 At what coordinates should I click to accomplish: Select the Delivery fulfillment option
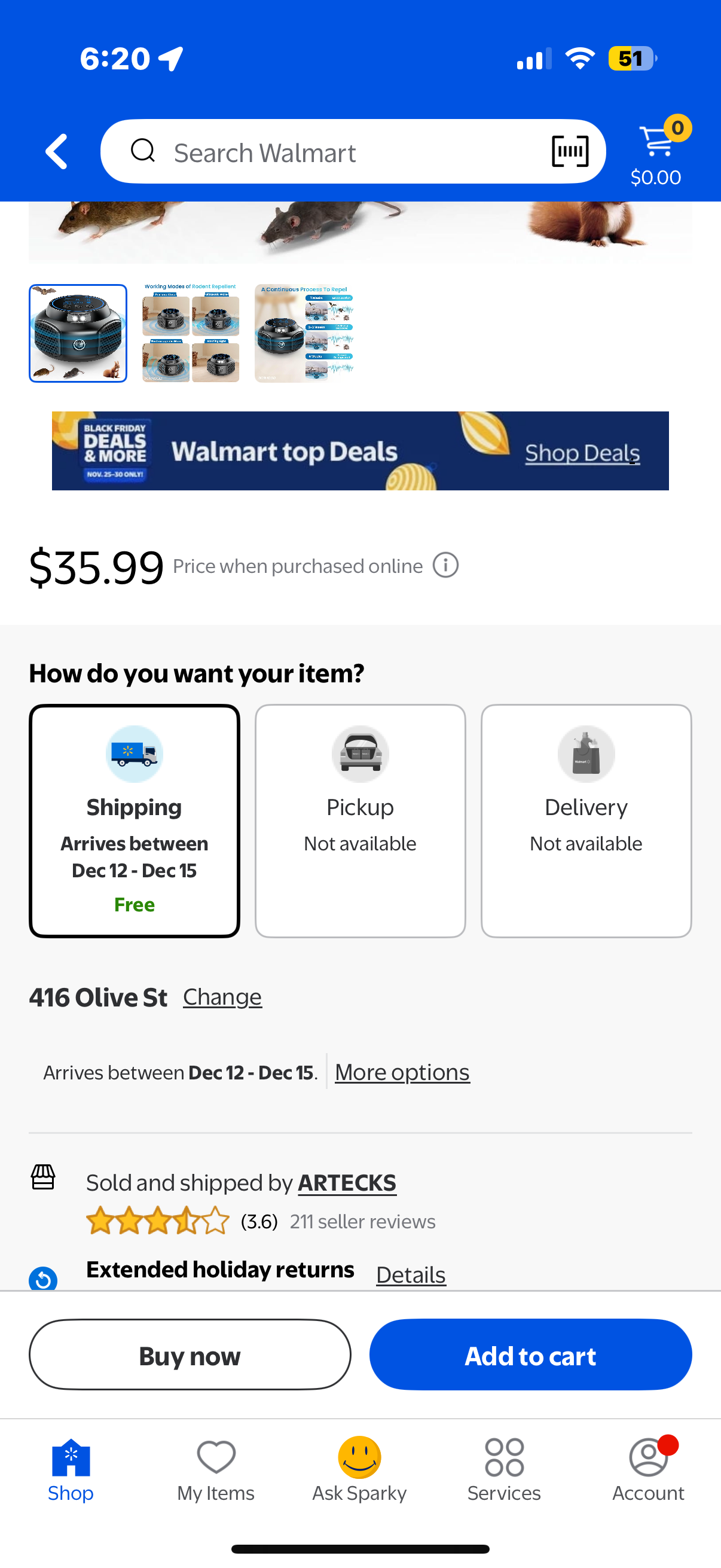586,820
